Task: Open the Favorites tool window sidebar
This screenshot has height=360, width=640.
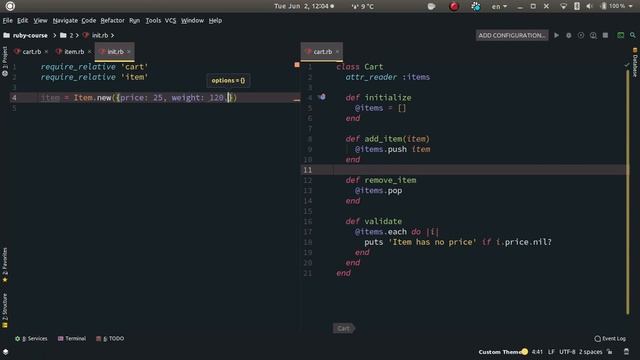Action: tap(4, 265)
